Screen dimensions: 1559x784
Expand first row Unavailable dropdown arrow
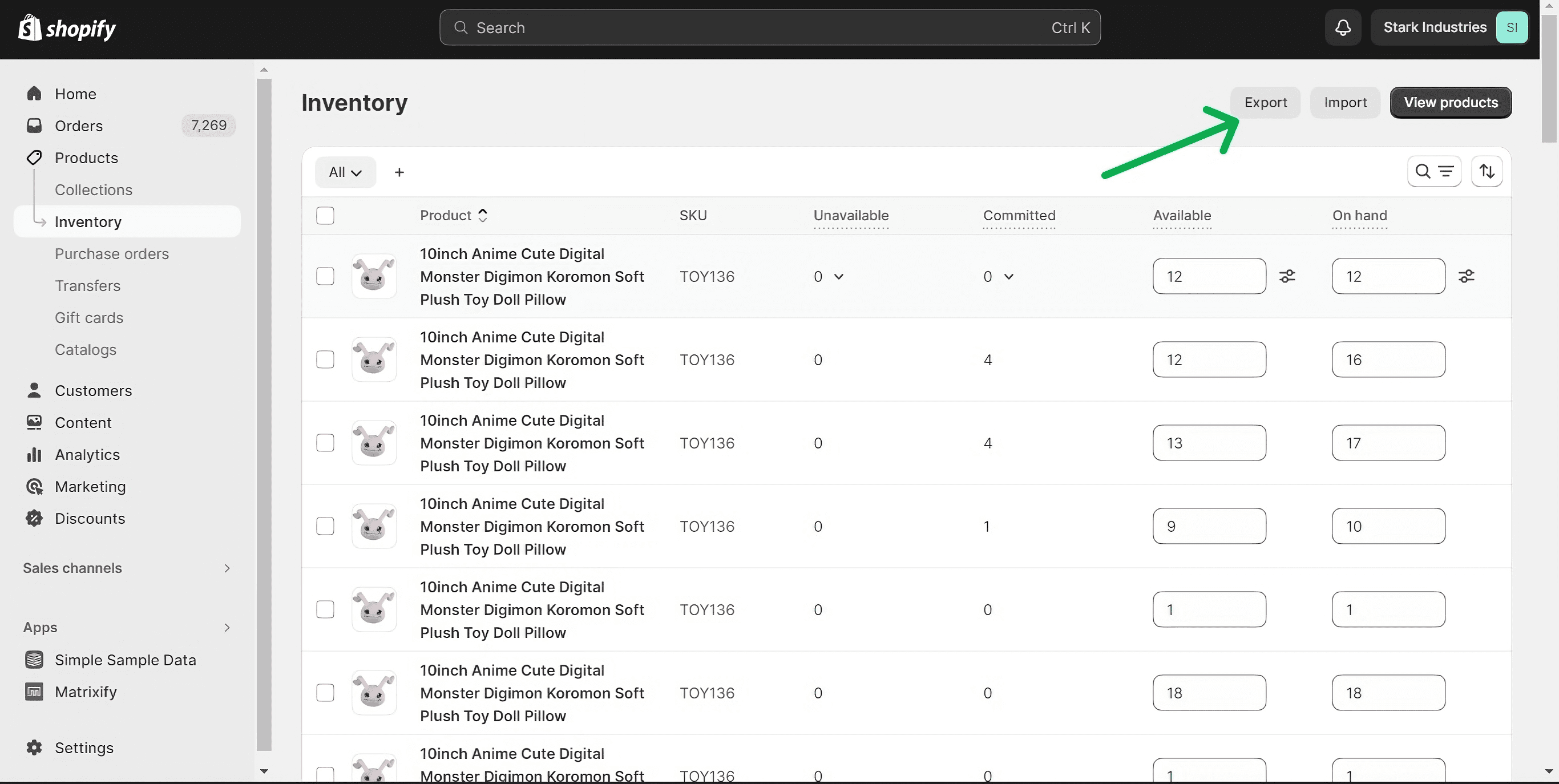pos(838,277)
